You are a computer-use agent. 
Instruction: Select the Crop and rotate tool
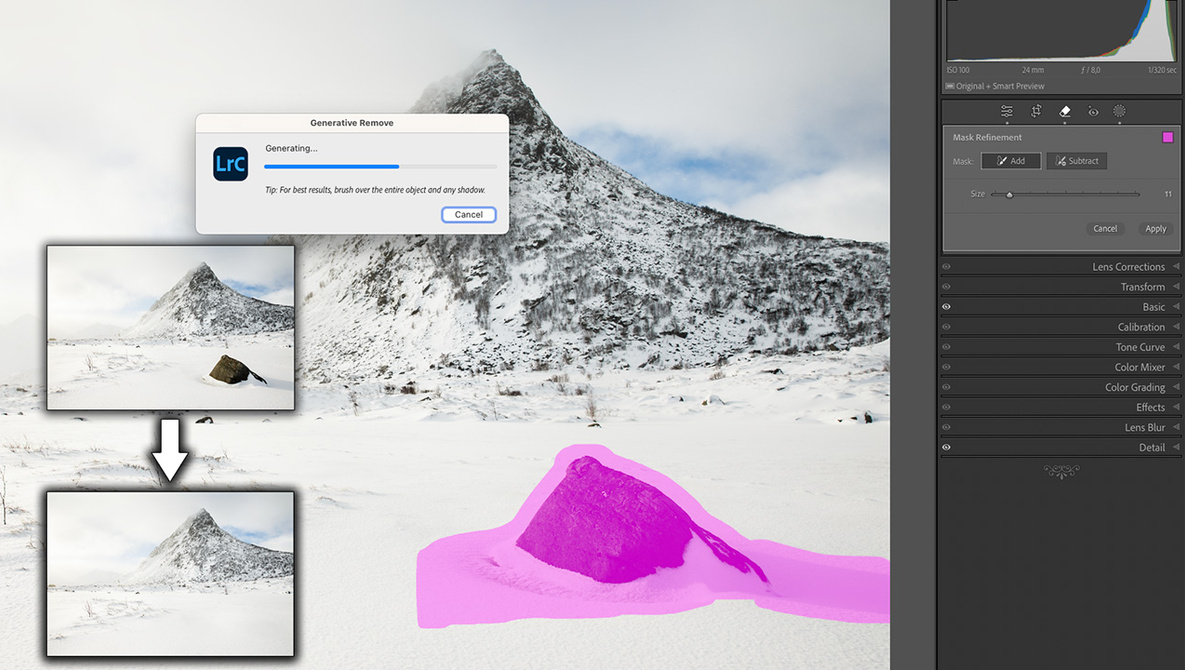tap(1036, 111)
